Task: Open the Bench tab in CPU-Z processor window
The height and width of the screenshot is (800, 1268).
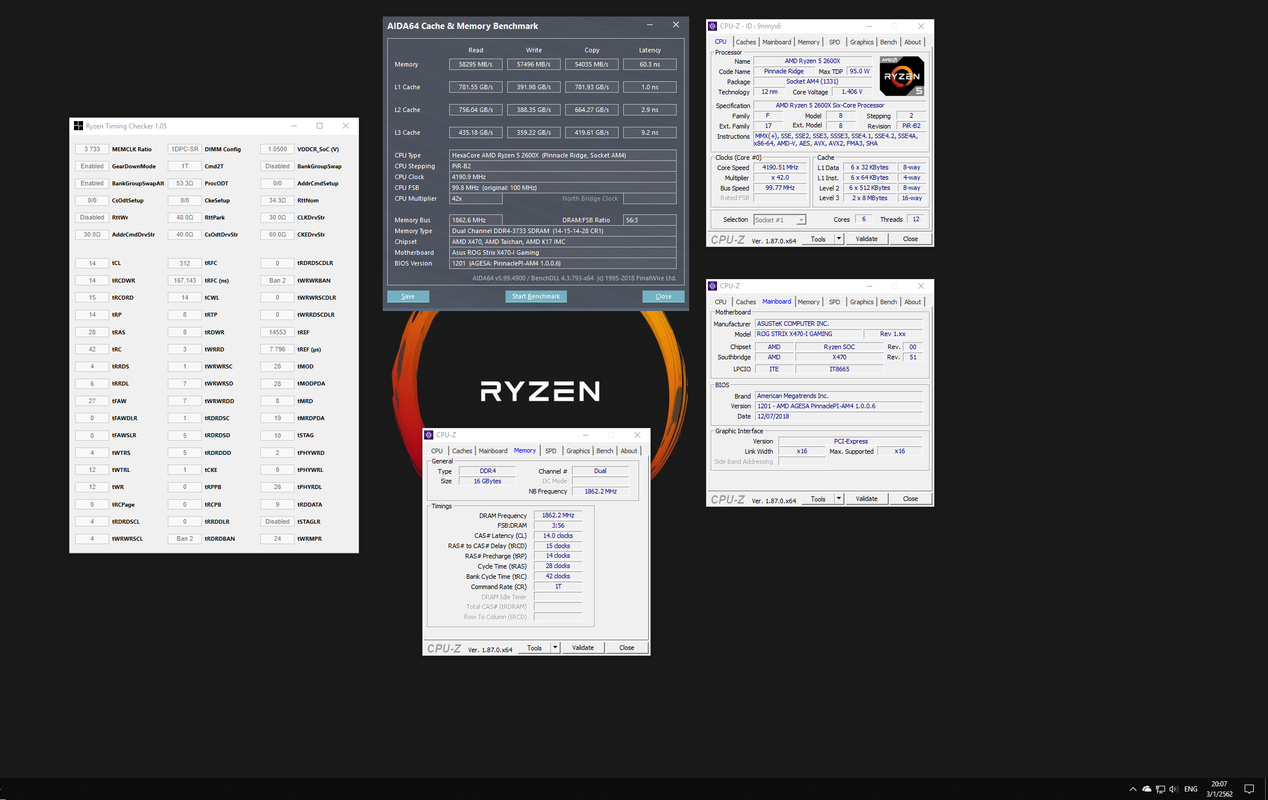Action: (x=888, y=42)
